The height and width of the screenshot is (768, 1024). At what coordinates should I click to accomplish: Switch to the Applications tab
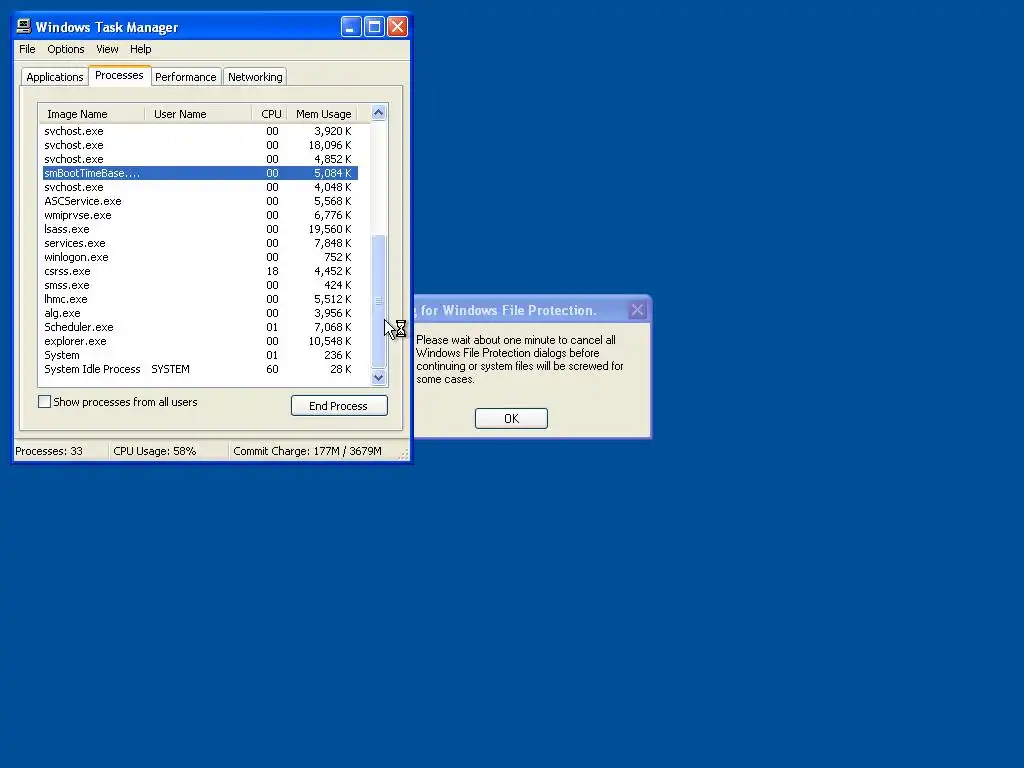[54, 77]
